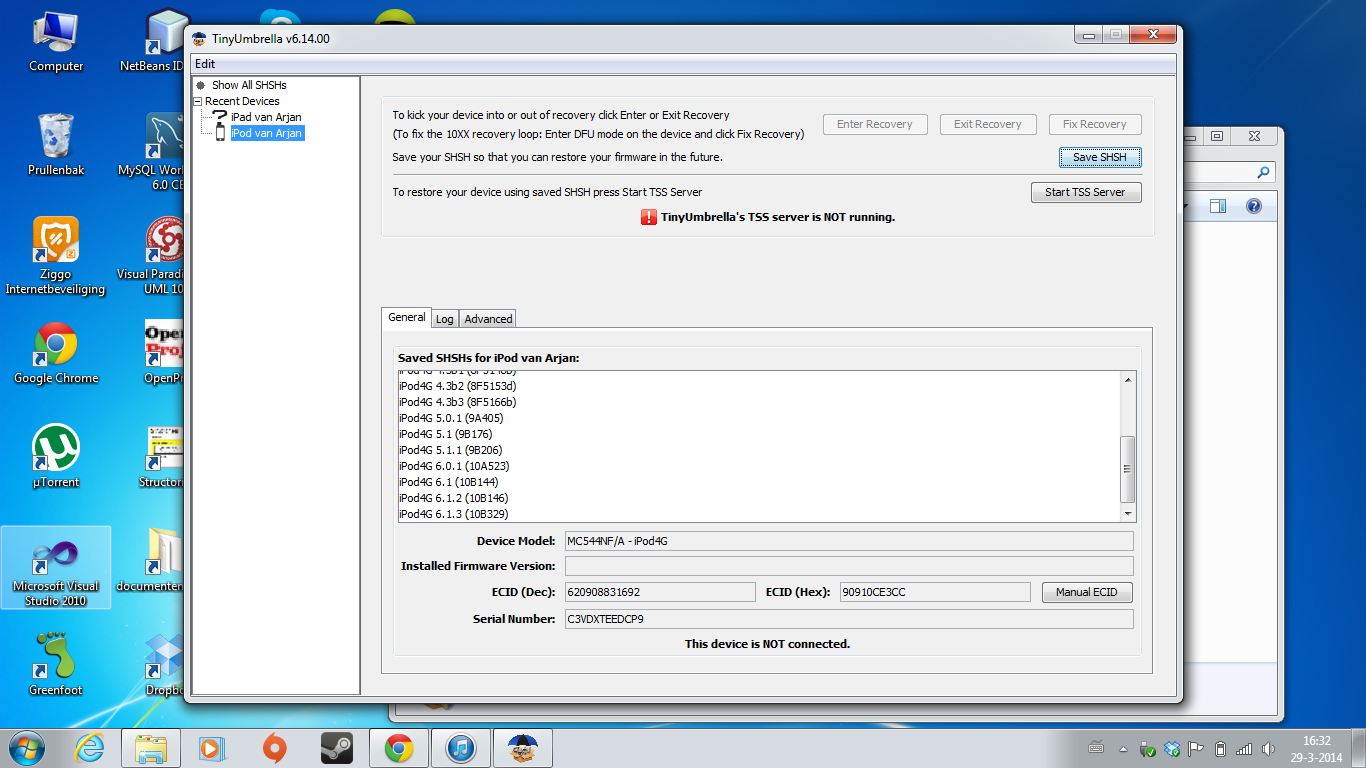1366x768 pixels.
Task: Click the Enter Recovery button
Action: coord(875,124)
